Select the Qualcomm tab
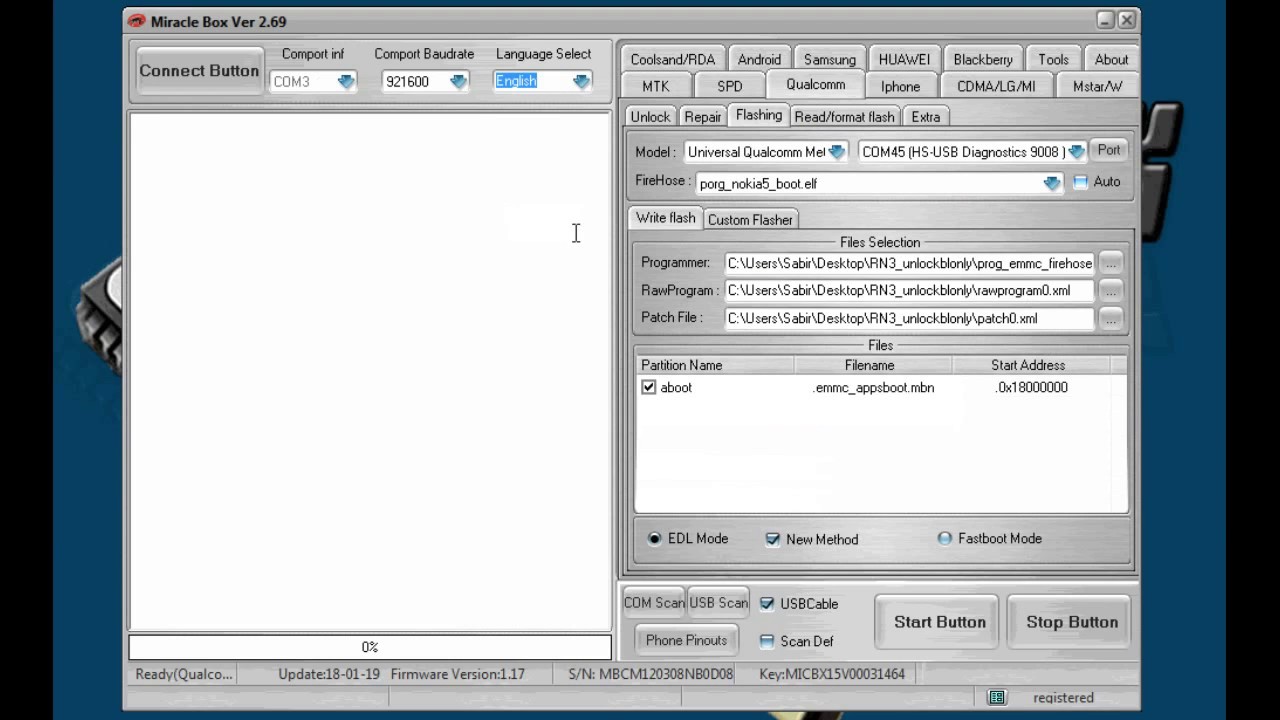Image resolution: width=1280 pixels, height=720 pixels. click(816, 85)
